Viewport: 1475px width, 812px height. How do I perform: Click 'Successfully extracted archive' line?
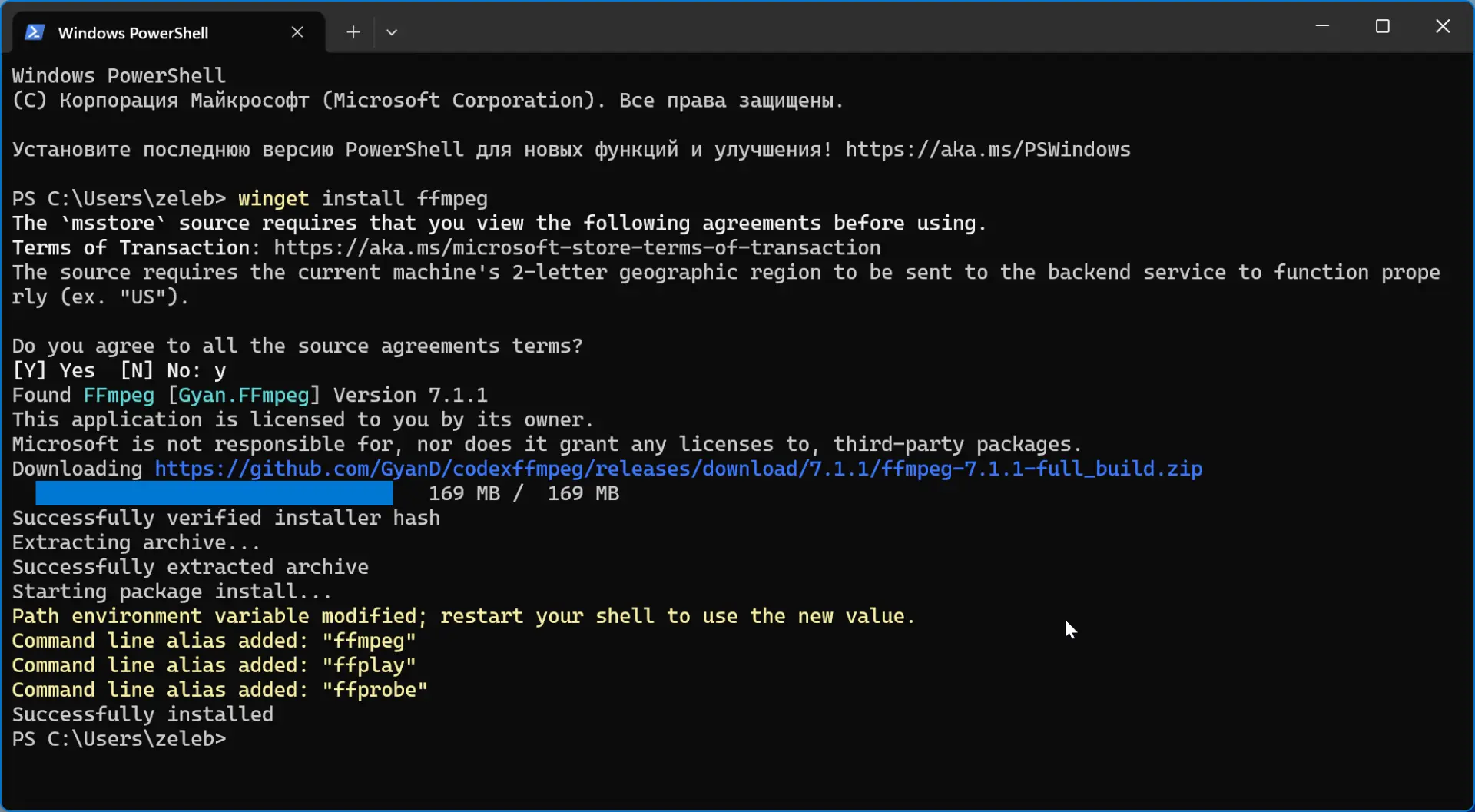(191, 568)
